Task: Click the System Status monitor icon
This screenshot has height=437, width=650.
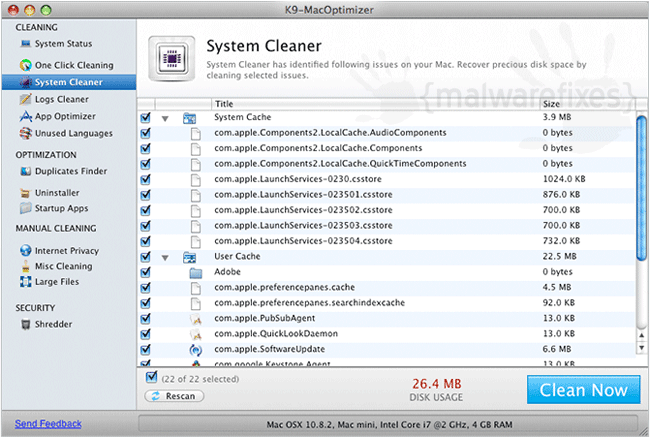Action: (26, 44)
